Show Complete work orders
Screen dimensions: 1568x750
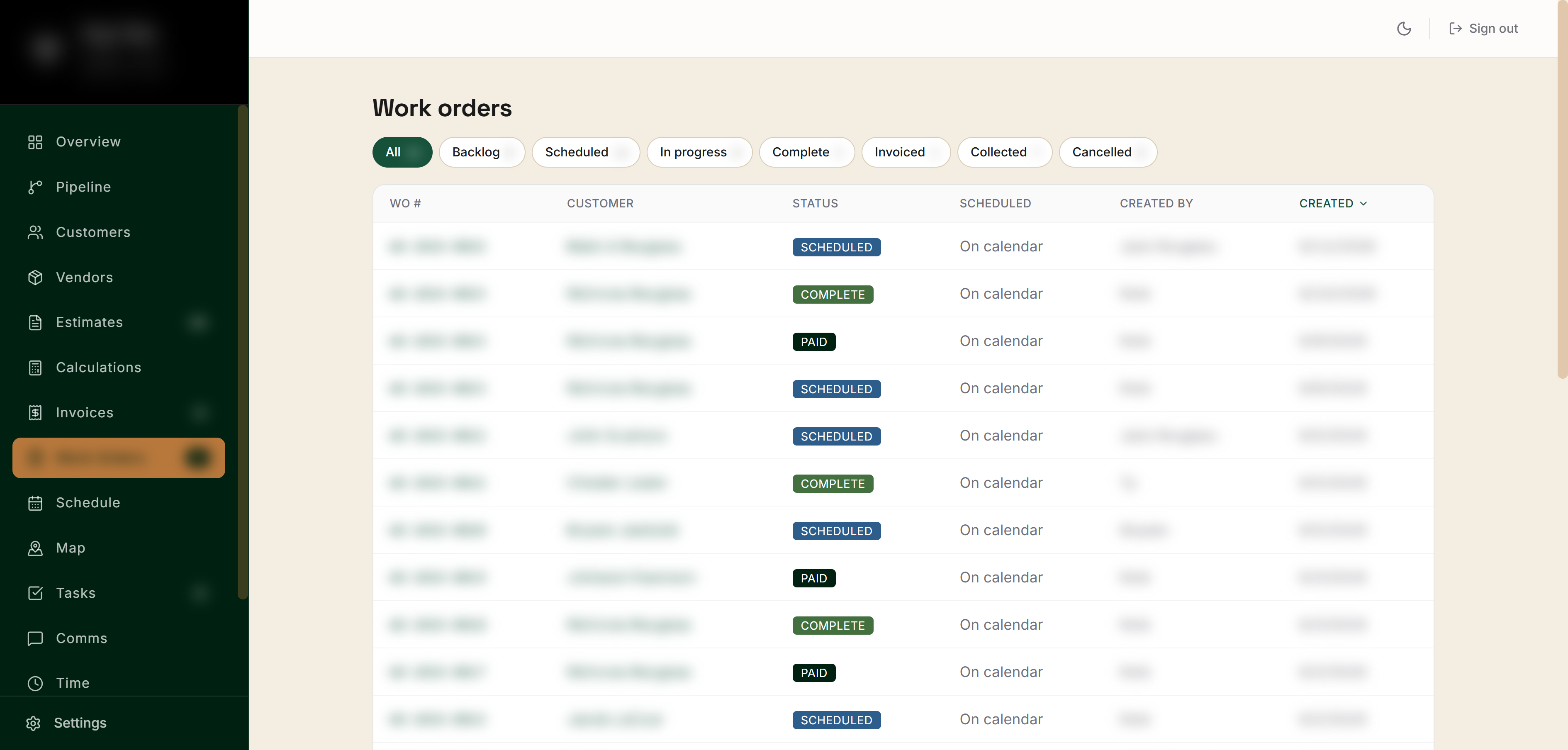tap(806, 152)
